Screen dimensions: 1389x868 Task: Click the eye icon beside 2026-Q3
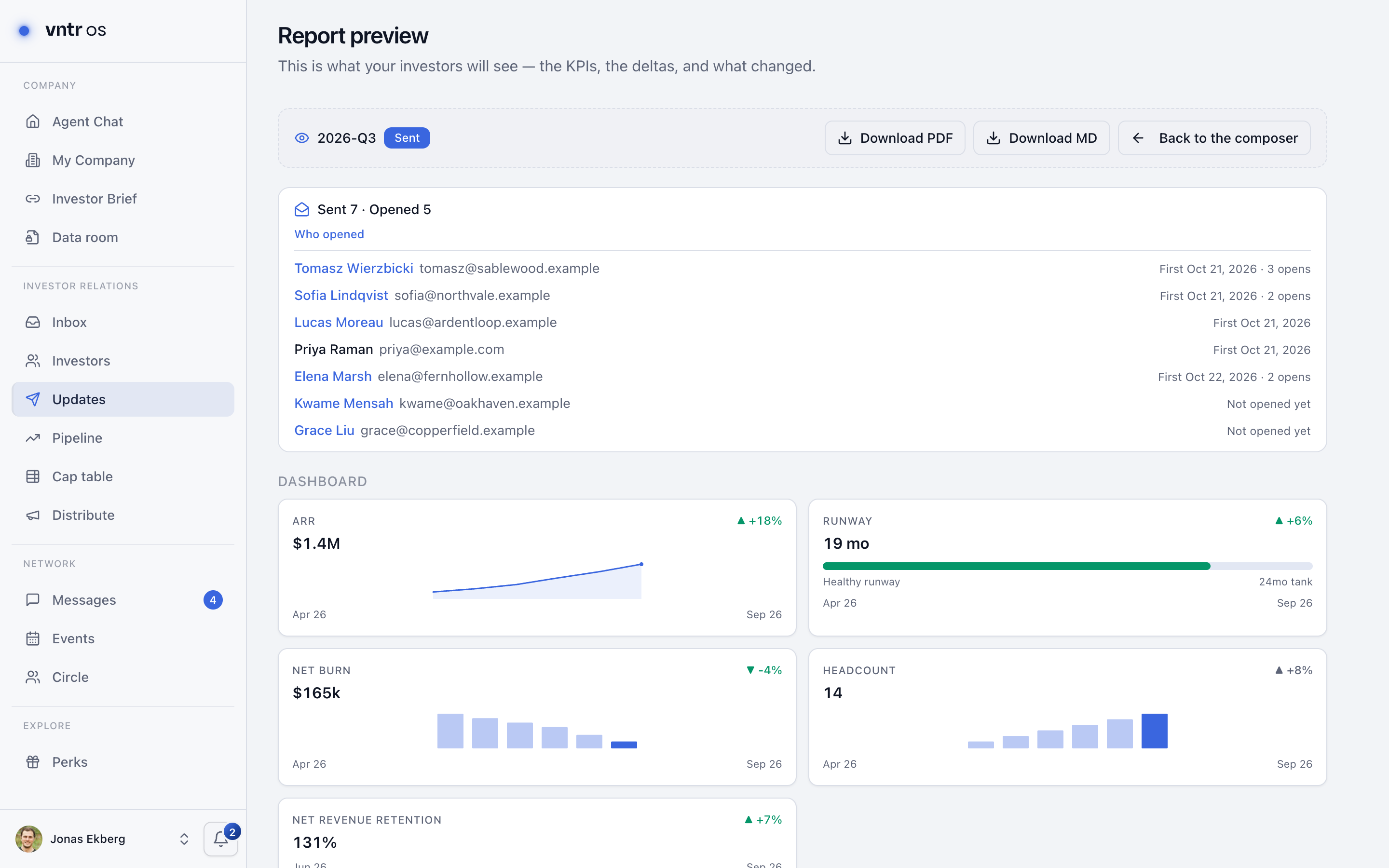(x=302, y=138)
